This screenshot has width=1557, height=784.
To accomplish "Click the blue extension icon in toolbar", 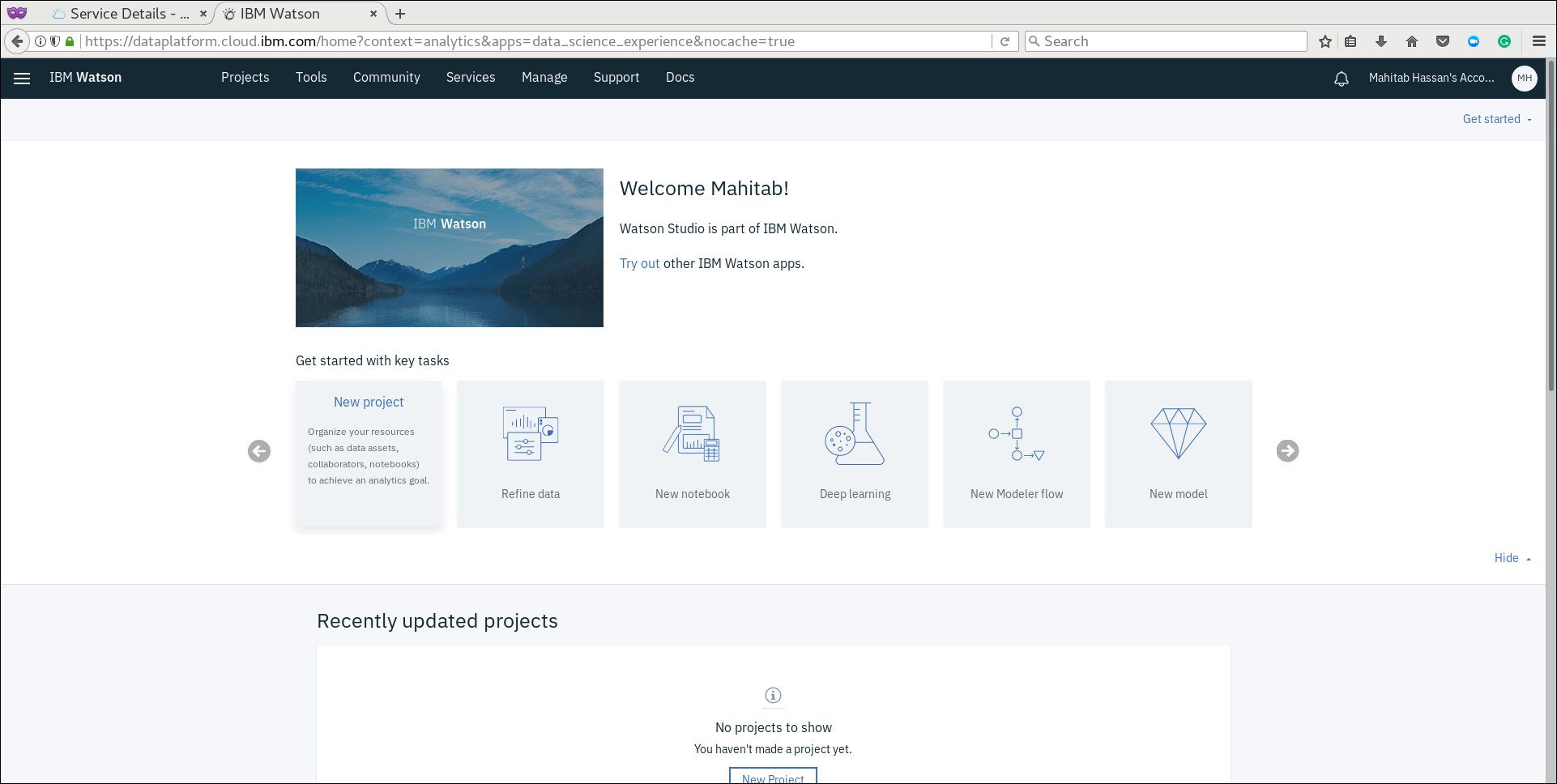I will coord(1474,41).
